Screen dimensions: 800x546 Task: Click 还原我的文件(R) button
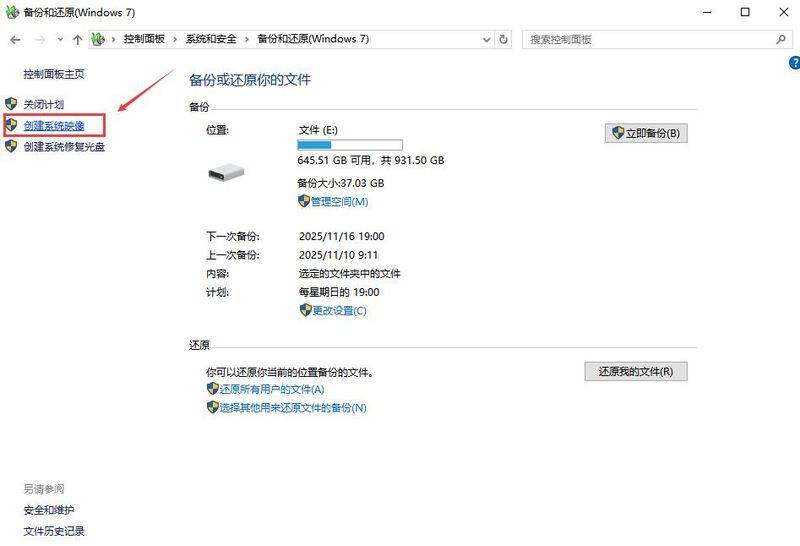click(x=636, y=371)
